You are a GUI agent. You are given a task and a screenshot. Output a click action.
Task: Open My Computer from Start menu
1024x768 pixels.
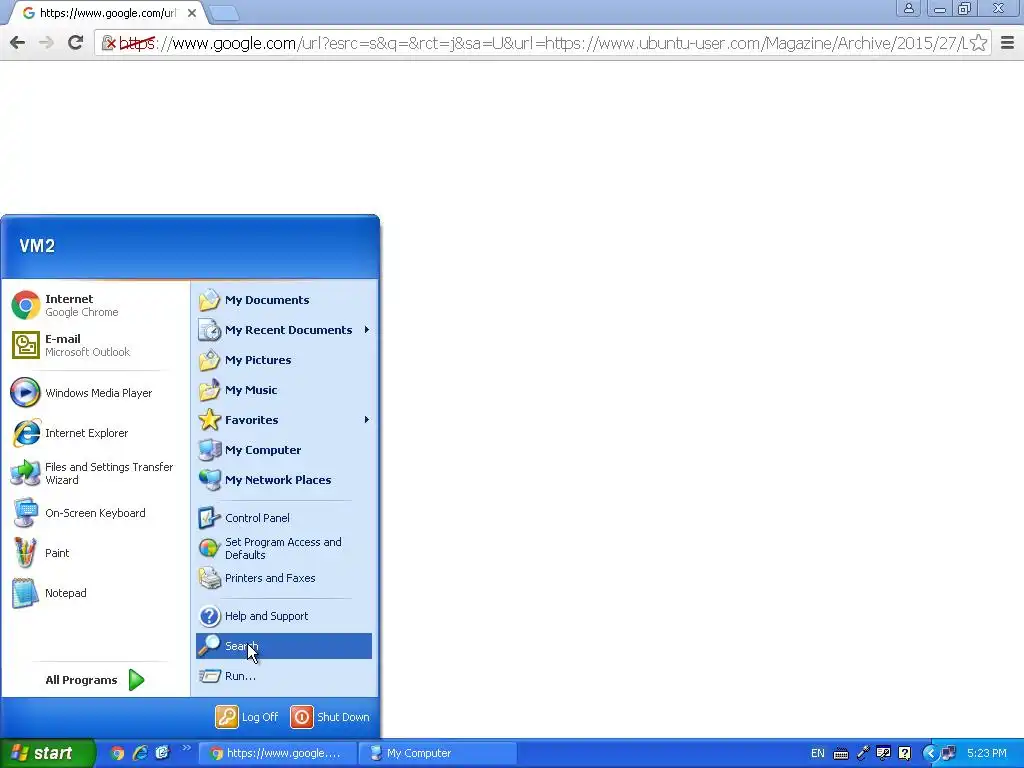click(284, 450)
